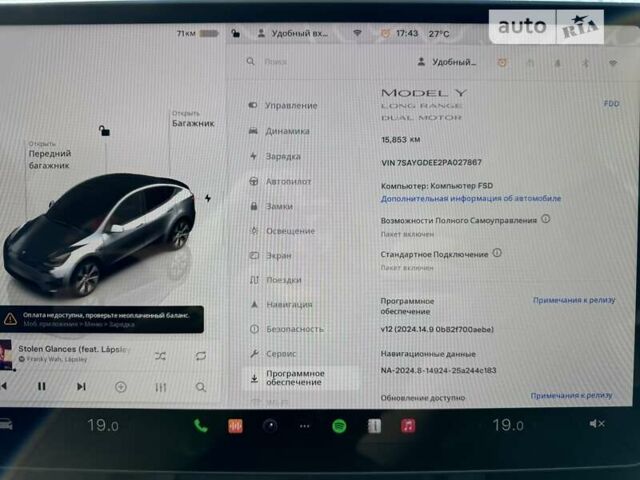This screenshot has height=480, width=640.
Task: Tap the song album art thumbnail
Action: [x=6, y=354]
